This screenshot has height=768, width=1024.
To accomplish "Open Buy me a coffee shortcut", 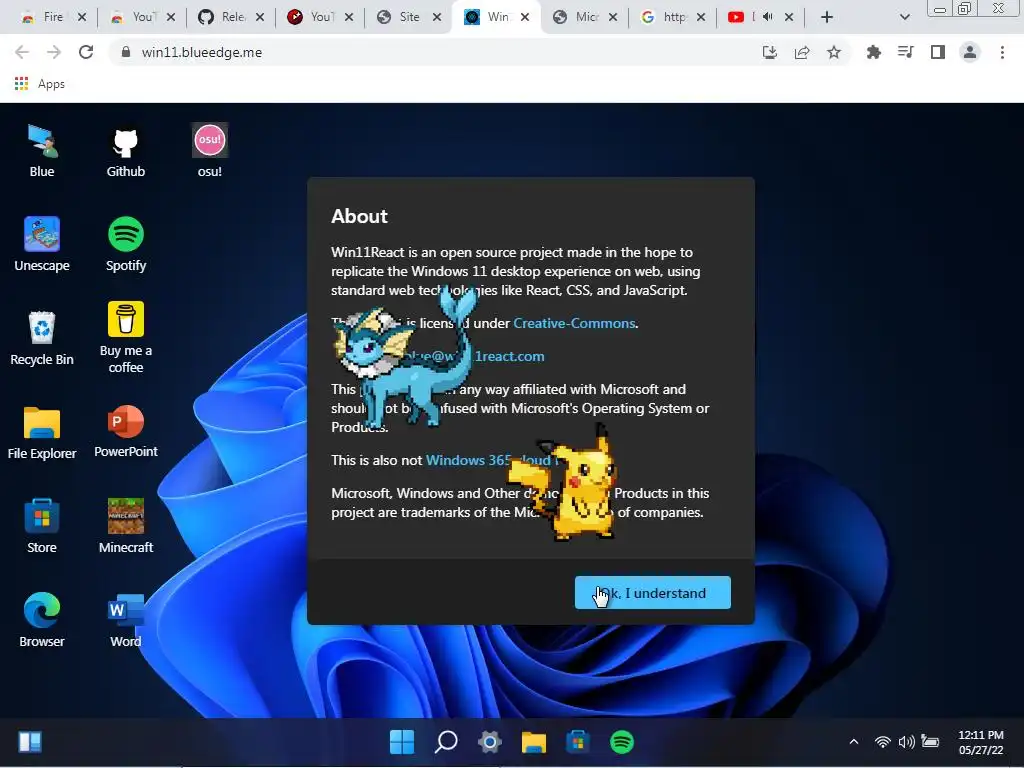I will pos(125,338).
